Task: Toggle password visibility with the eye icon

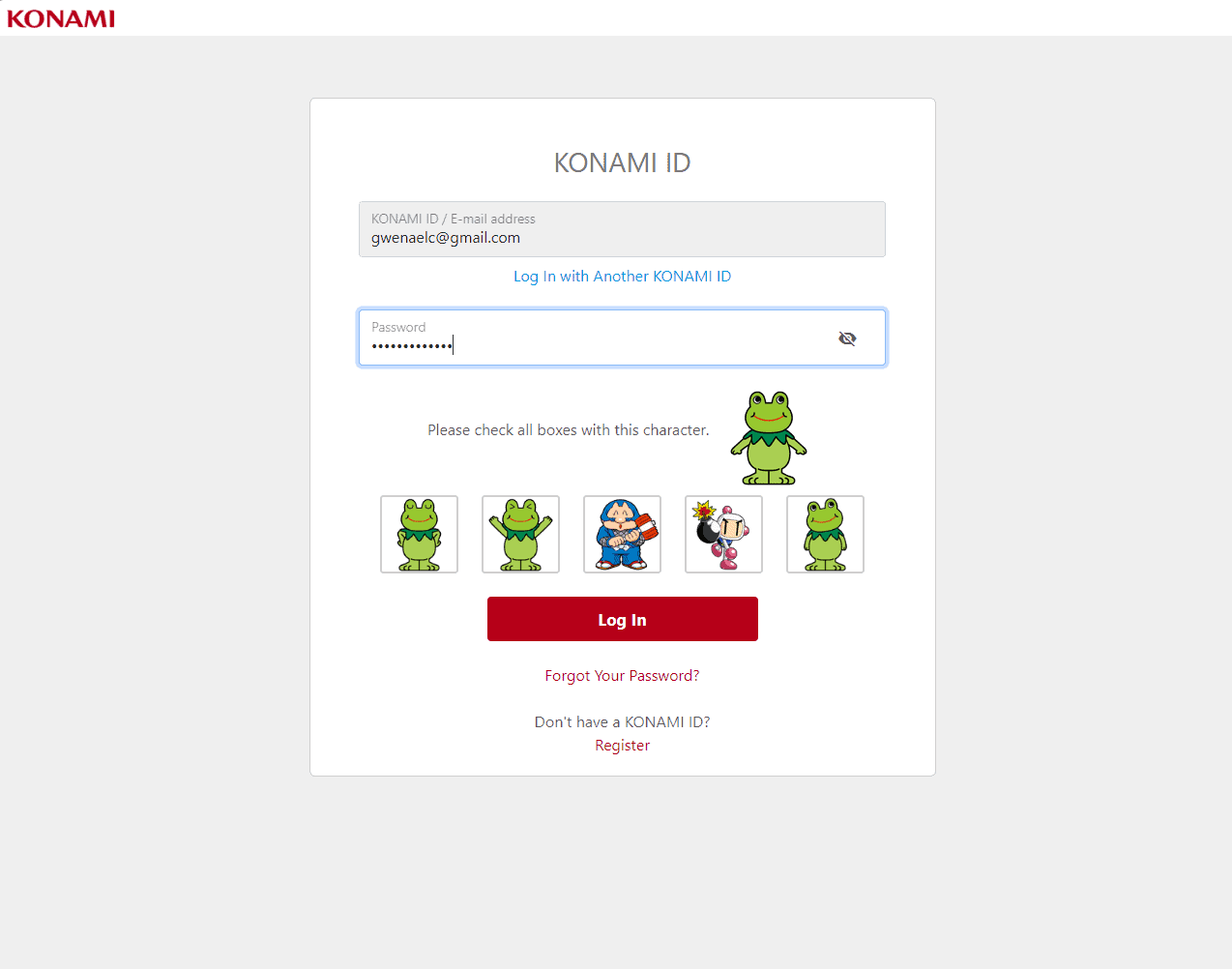Action: click(x=847, y=338)
